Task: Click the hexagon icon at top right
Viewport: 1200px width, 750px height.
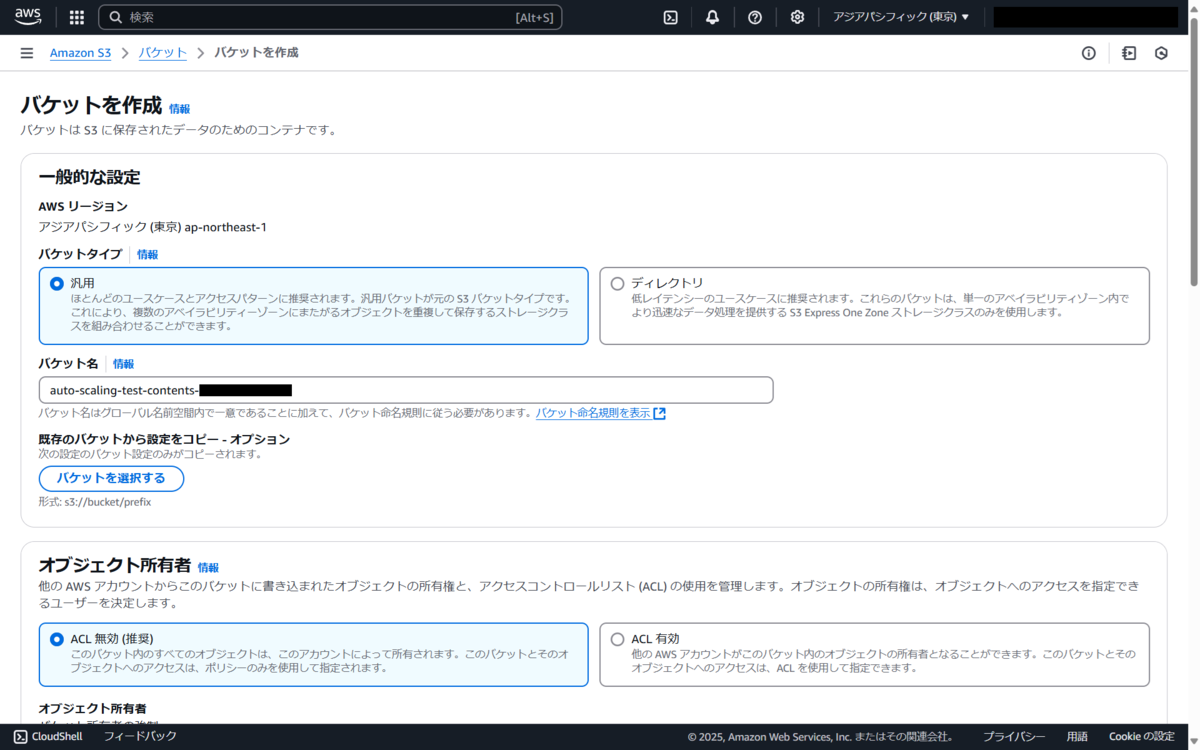Action: coord(1161,53)
